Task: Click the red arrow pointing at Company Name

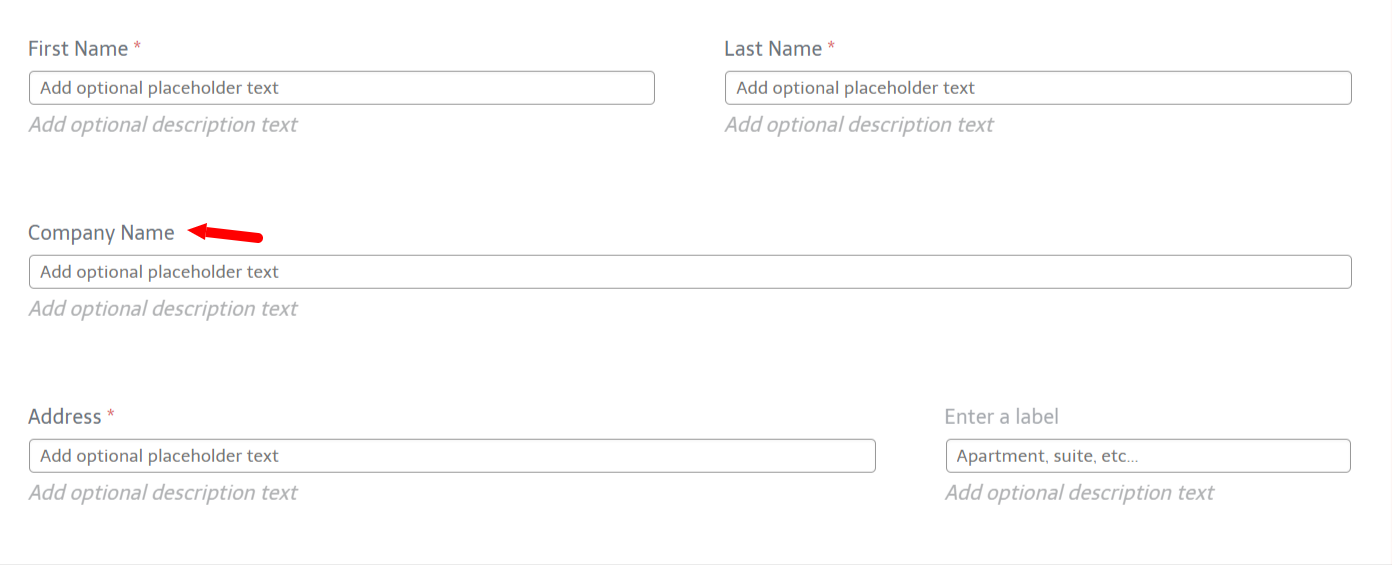Action: point(225,234)
